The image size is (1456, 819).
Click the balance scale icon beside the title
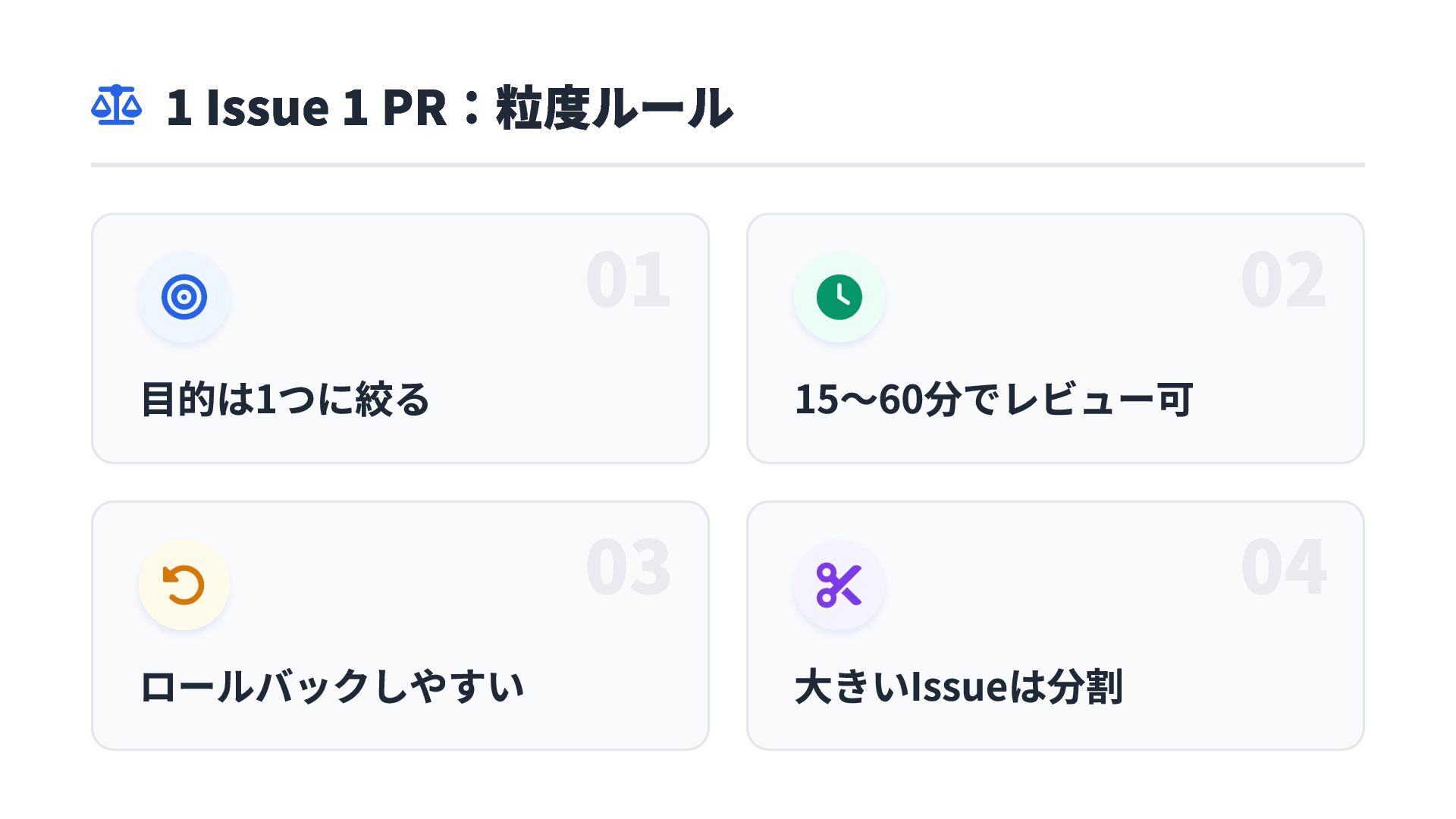pos(116,105)
